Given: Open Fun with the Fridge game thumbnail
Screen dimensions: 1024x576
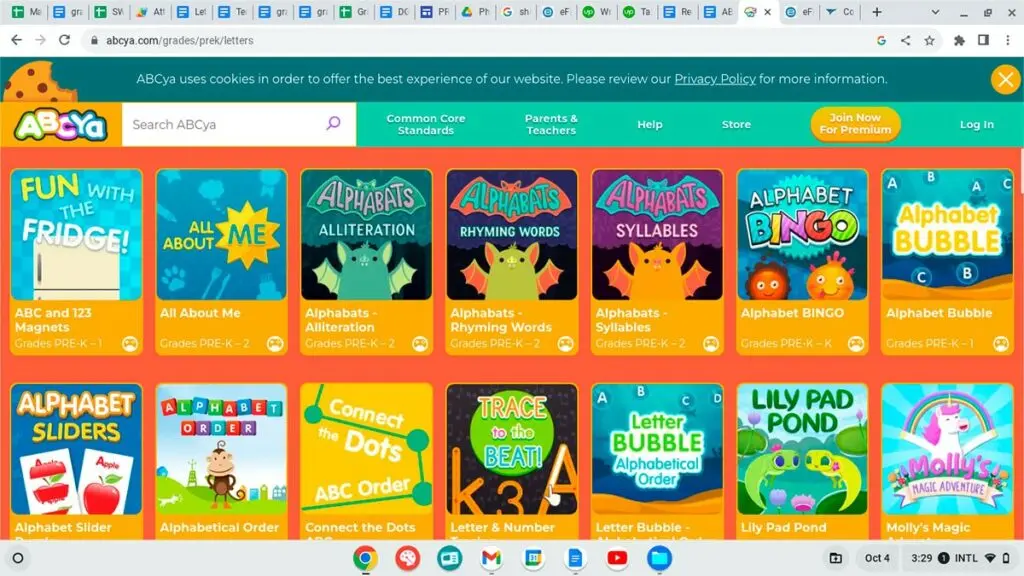Looking at the screenshot, I should 76,235.
